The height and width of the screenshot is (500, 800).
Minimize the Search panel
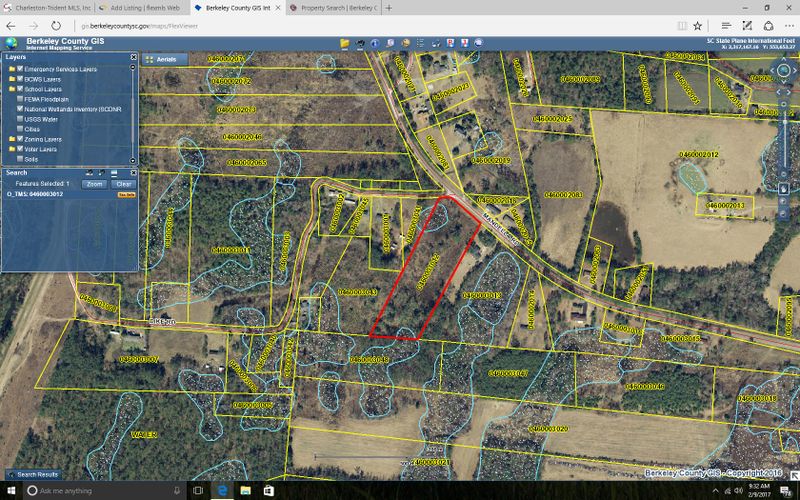[114, 173]
